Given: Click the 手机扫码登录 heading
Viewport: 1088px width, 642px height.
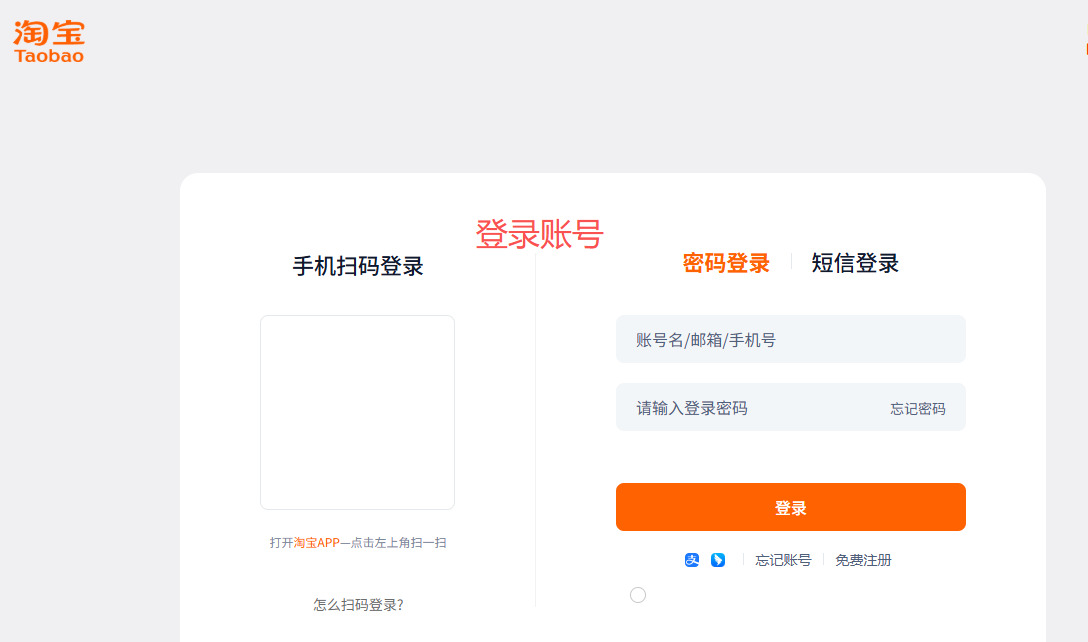Looking at the screenshot, I should 358,266.
